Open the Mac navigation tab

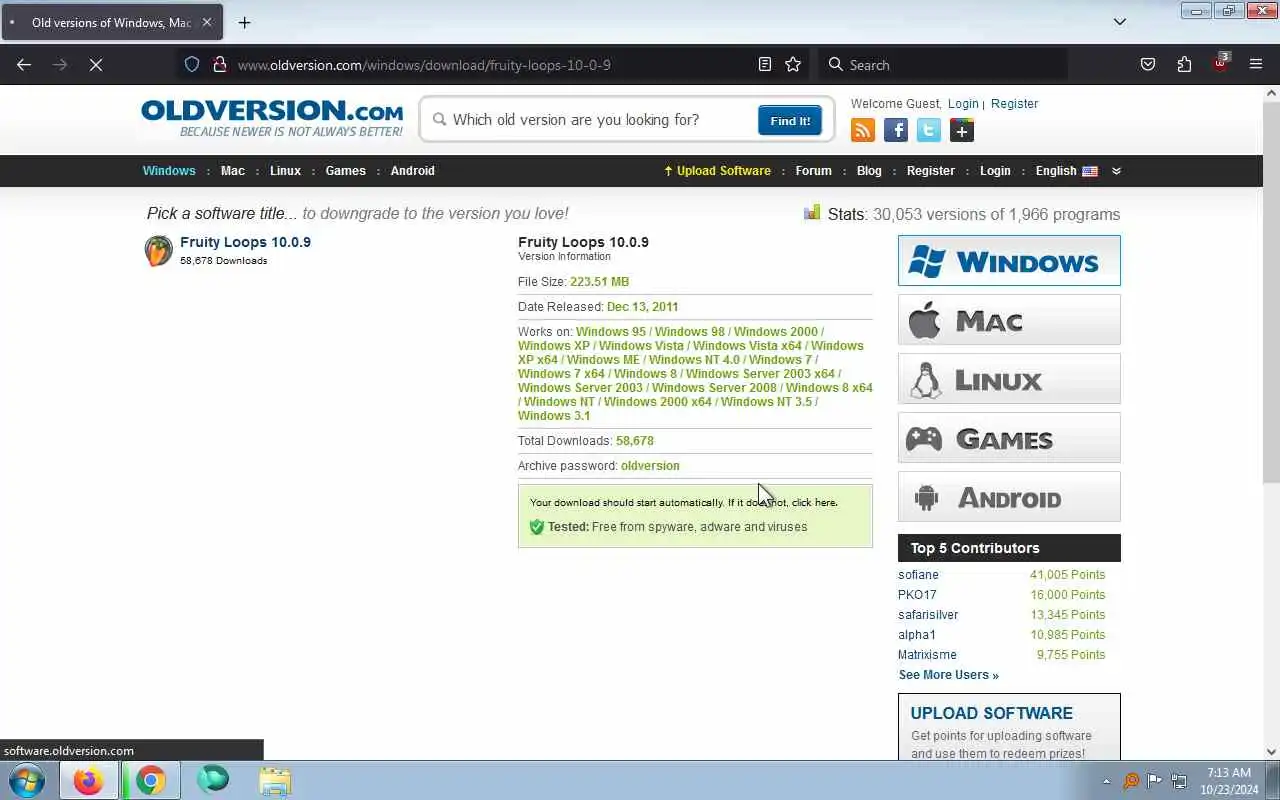233,171
